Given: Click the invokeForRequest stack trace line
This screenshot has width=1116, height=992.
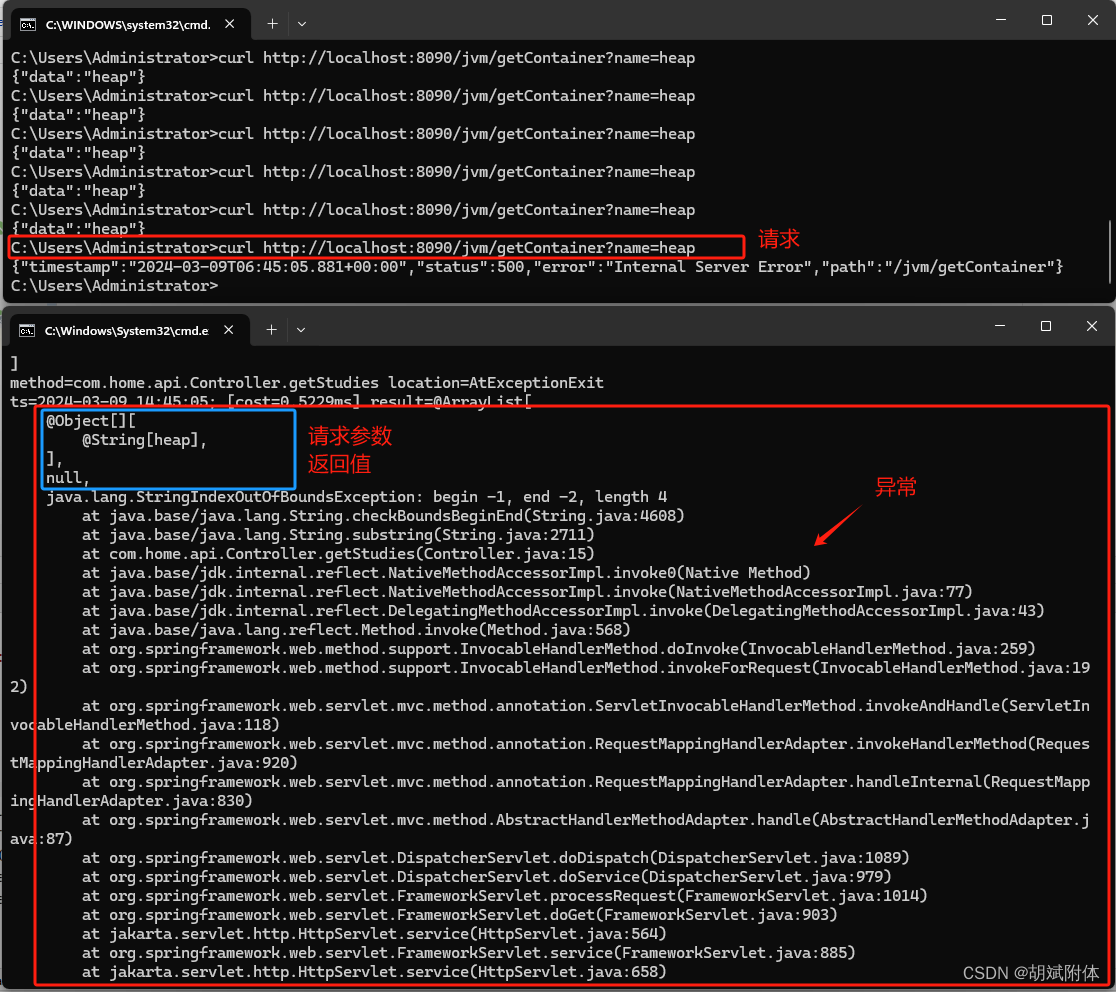Looking at the screenshot, I should click(x=550, y=677).
